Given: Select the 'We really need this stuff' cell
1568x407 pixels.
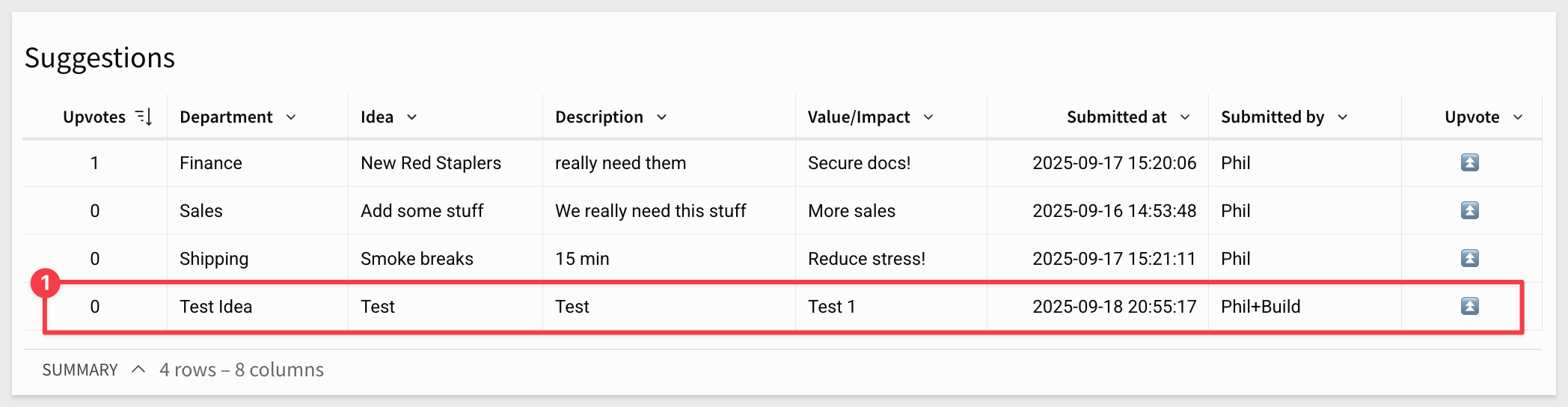Looking at the screenshot, I should pos(650,211).
